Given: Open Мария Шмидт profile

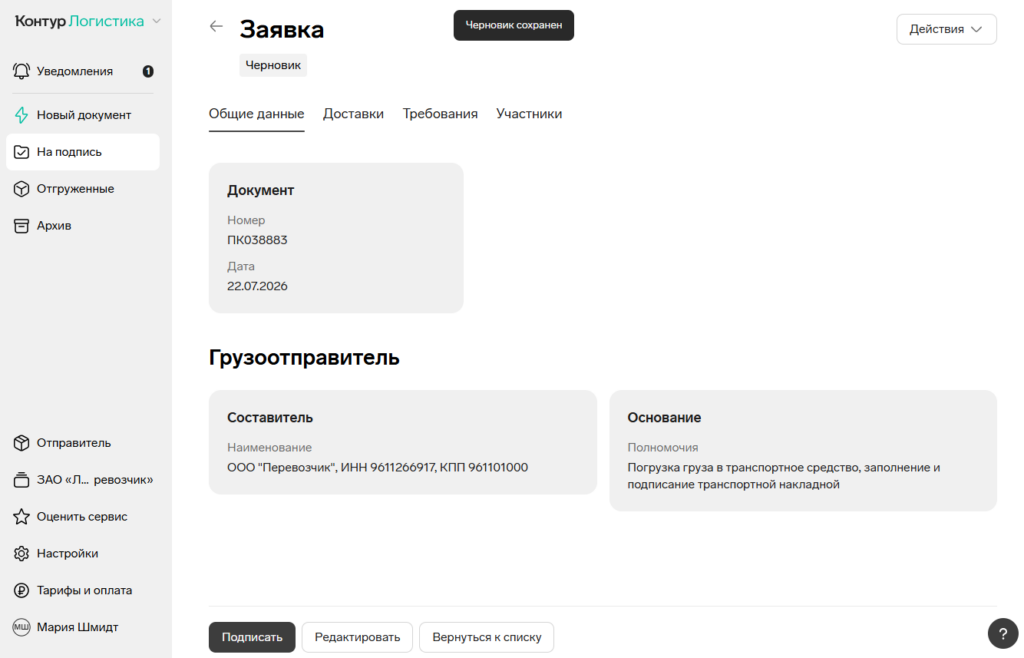Looking at the screenshot, I should click(x=83, y=627).
